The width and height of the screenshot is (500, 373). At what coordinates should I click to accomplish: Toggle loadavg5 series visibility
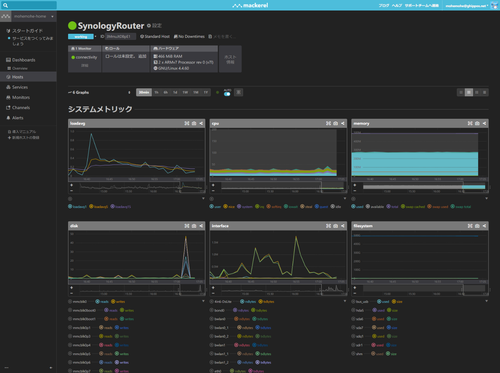click(91, 207)
